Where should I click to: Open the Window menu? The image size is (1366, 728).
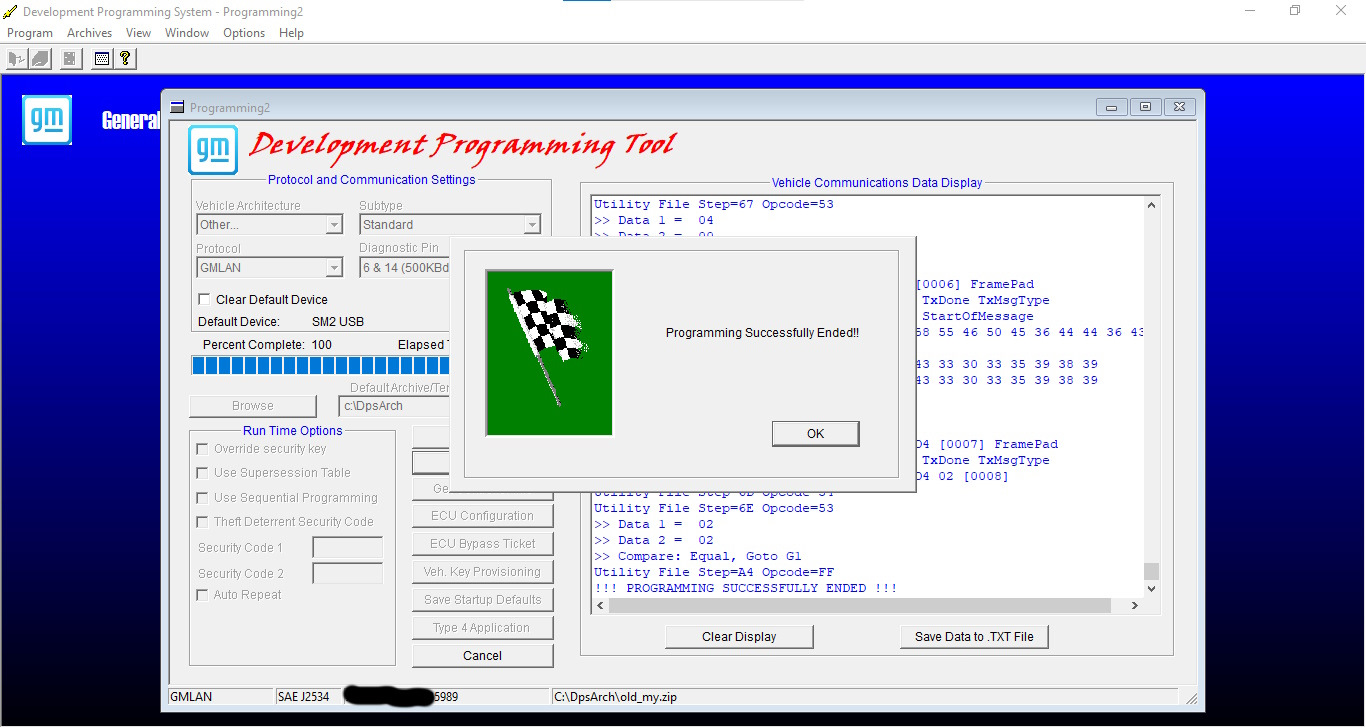tap(187, 33)
